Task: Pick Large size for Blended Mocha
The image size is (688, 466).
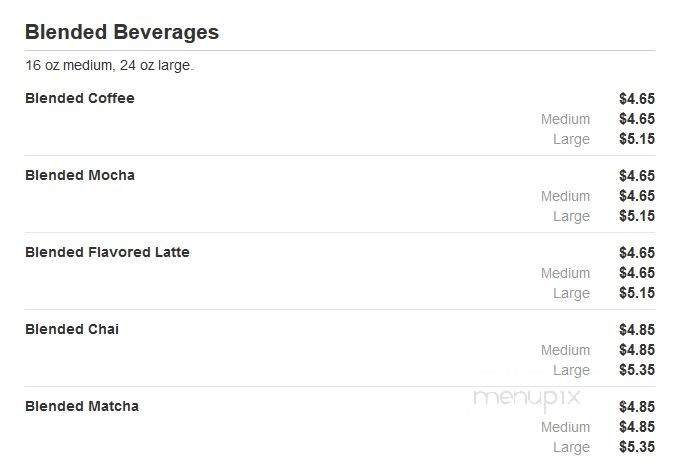Action: pos(571,216)
